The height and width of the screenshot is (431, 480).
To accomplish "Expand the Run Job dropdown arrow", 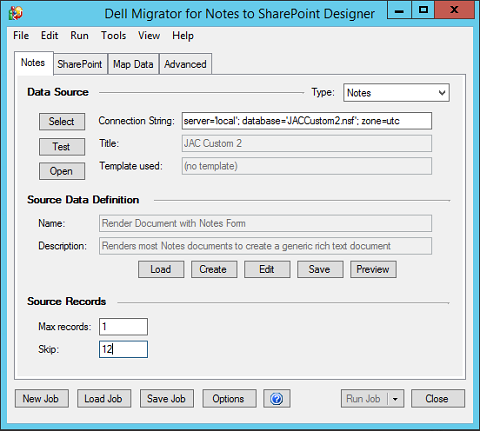I will 395,399.
